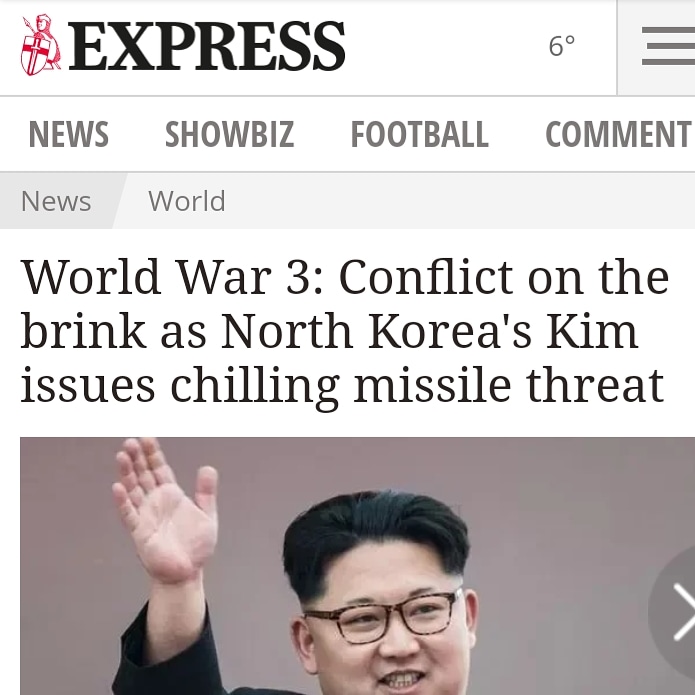Screen dimensions: 695x695
Task: Select the News breadcrumb link
Action: [56, 201]
